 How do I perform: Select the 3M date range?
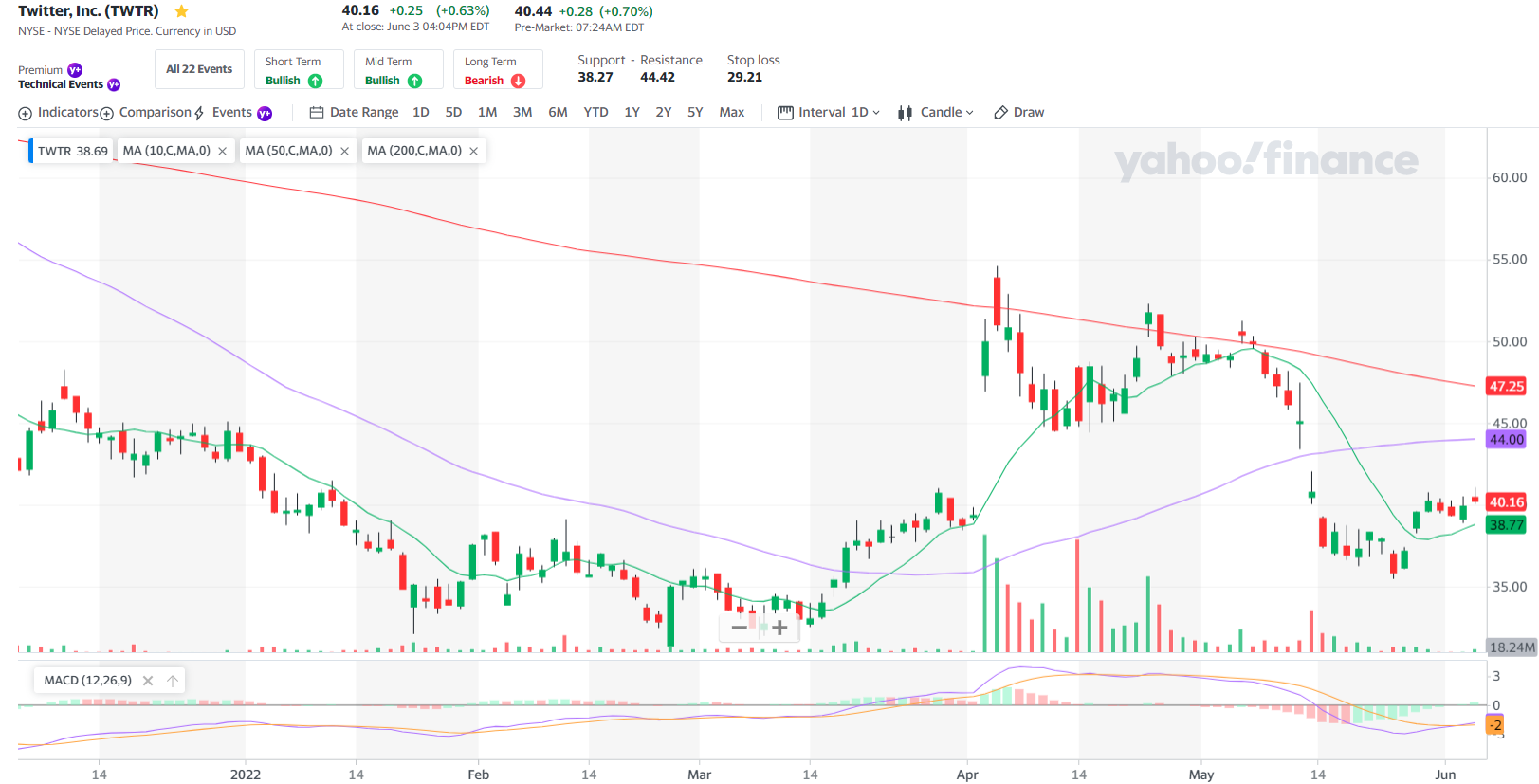pyautogui.click(x=522, y=112)
